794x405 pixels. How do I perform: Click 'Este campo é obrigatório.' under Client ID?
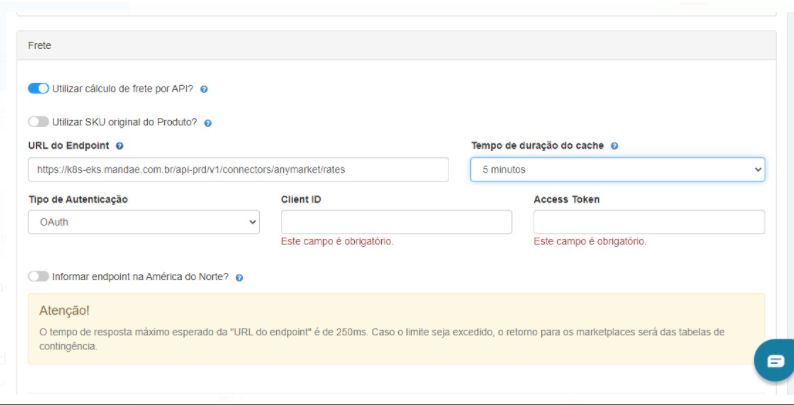point(337,241)
